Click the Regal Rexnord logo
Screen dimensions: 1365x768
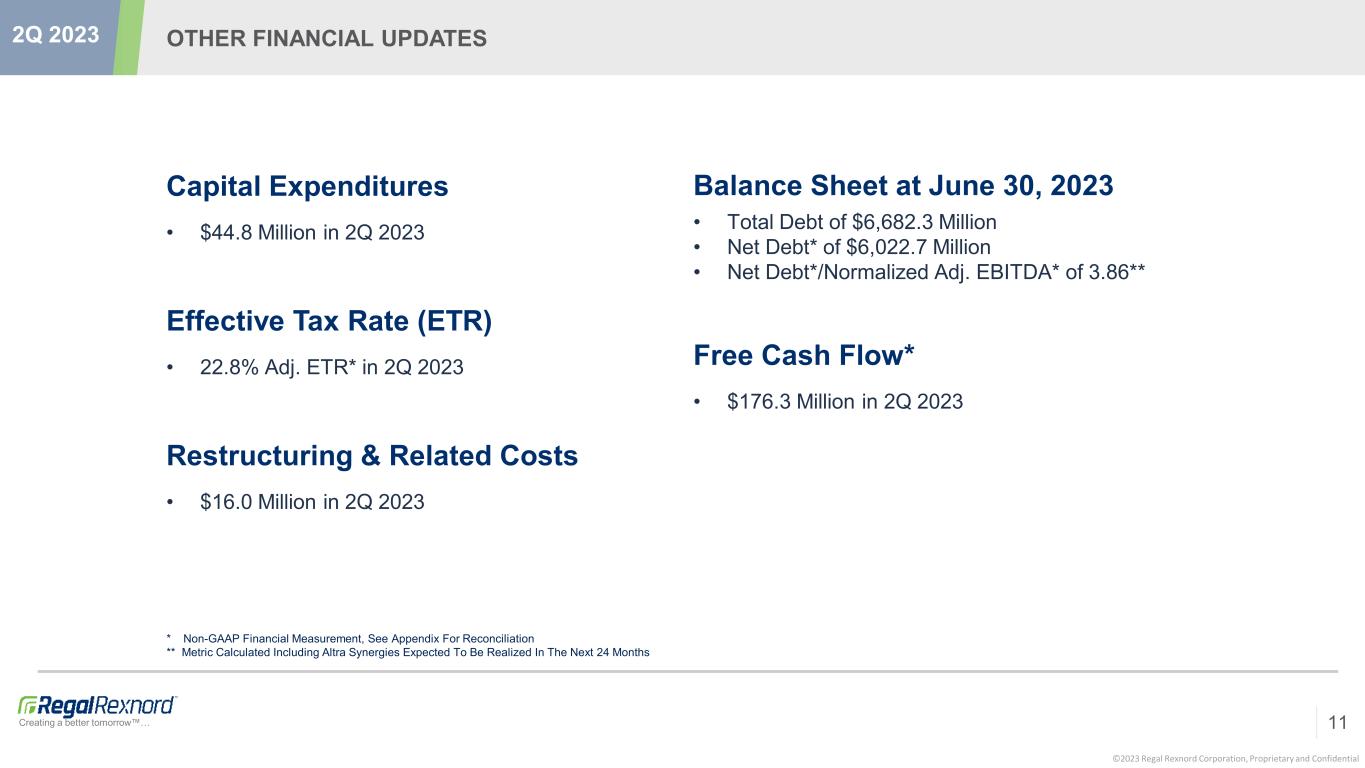[97, 705]
